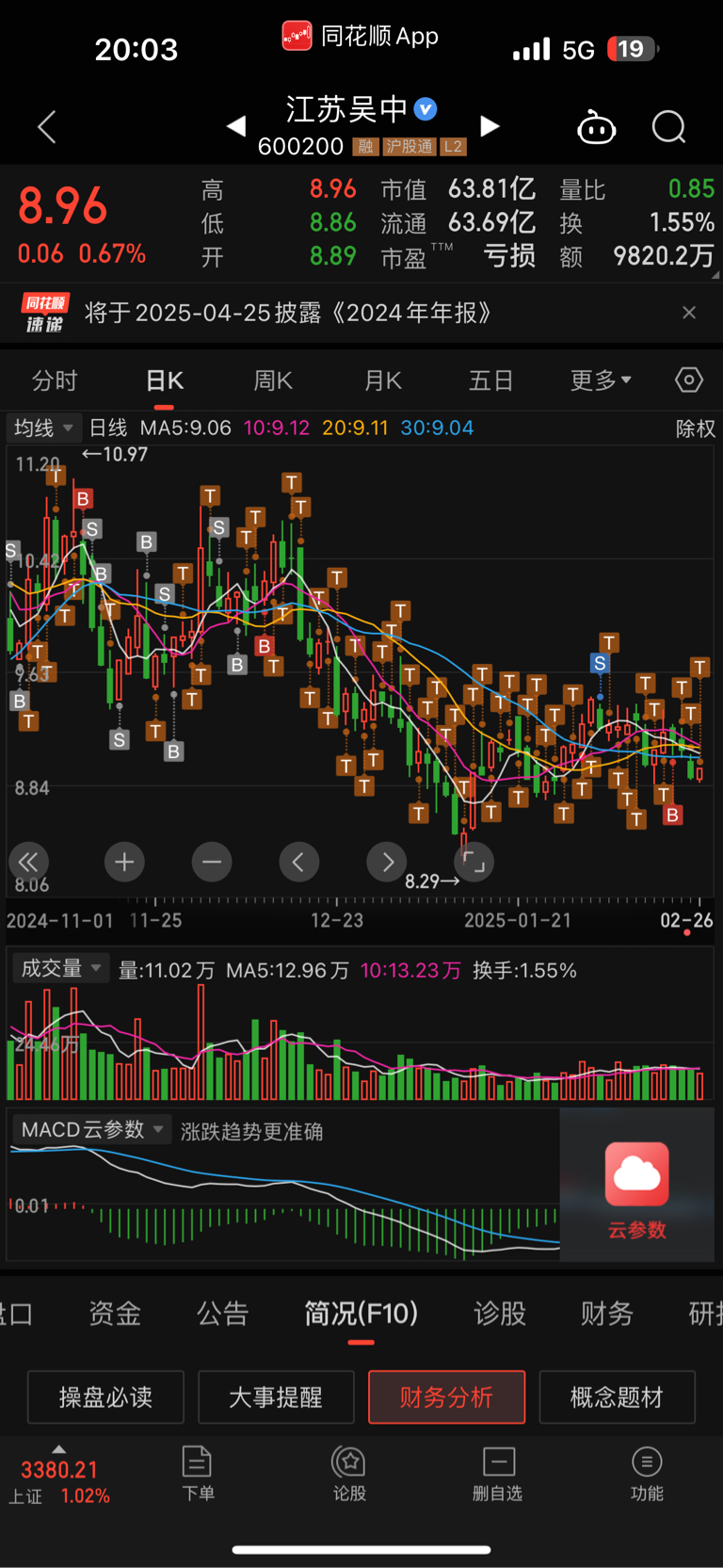This screenshot has width=723, height=1568.
Task: Tap the 概念题材 button
Action: 617,1397
